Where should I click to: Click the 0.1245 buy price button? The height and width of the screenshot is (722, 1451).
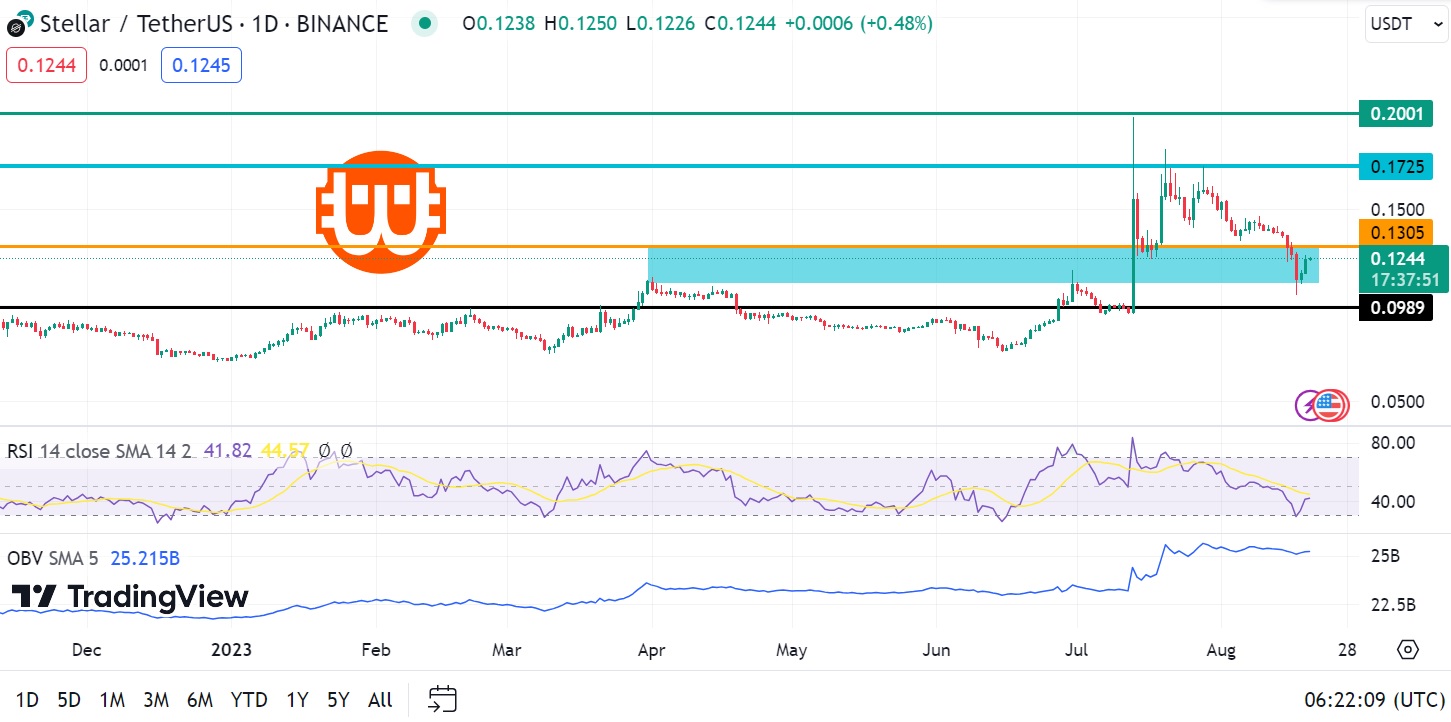point(201,65)
